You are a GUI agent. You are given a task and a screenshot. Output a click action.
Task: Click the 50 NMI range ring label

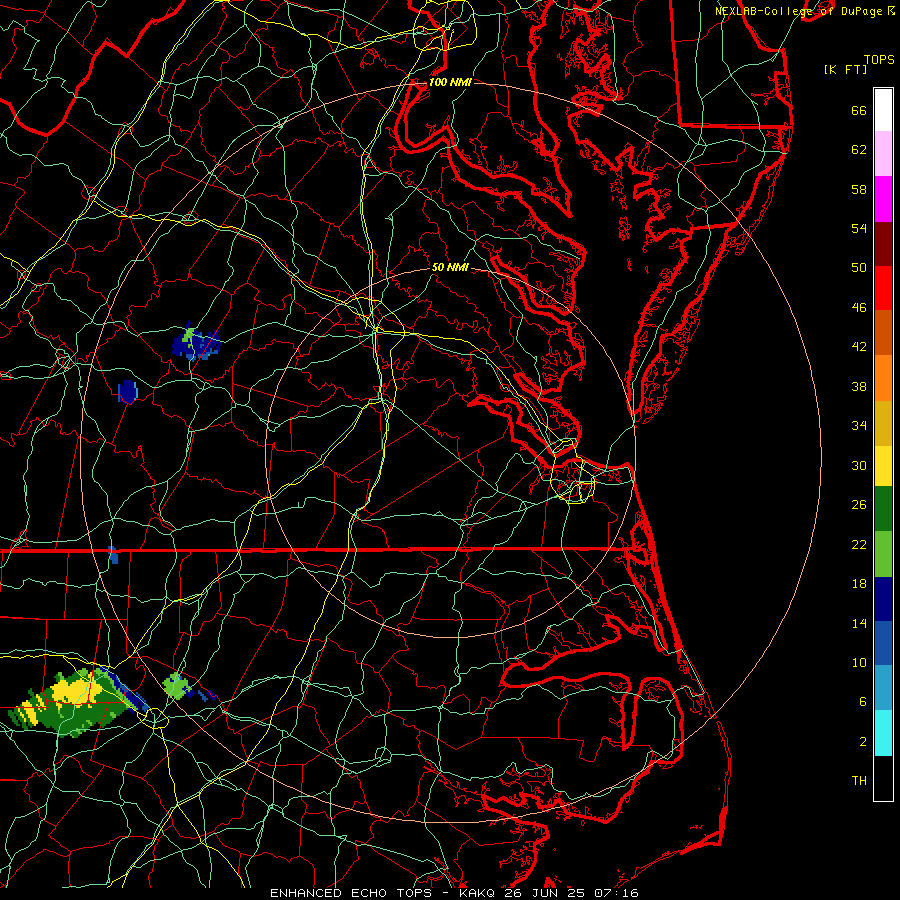click(450, 267)
